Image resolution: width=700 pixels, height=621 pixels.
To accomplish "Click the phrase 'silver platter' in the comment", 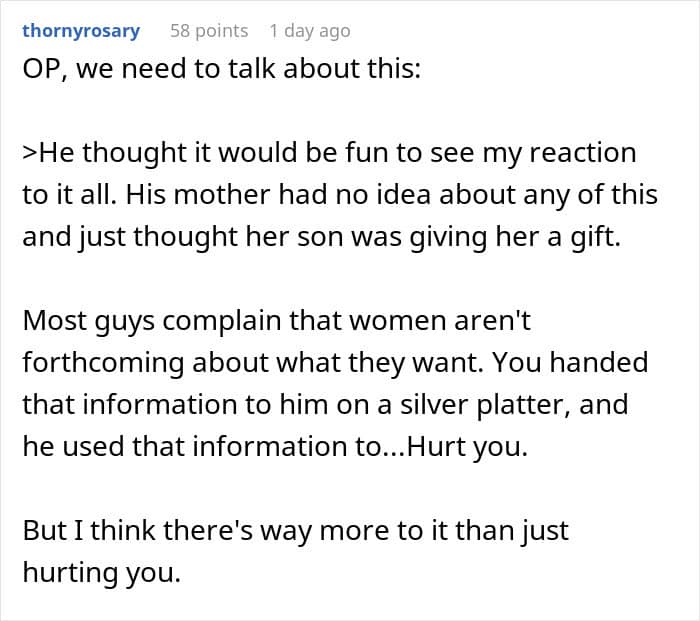I will pos(484,404).
